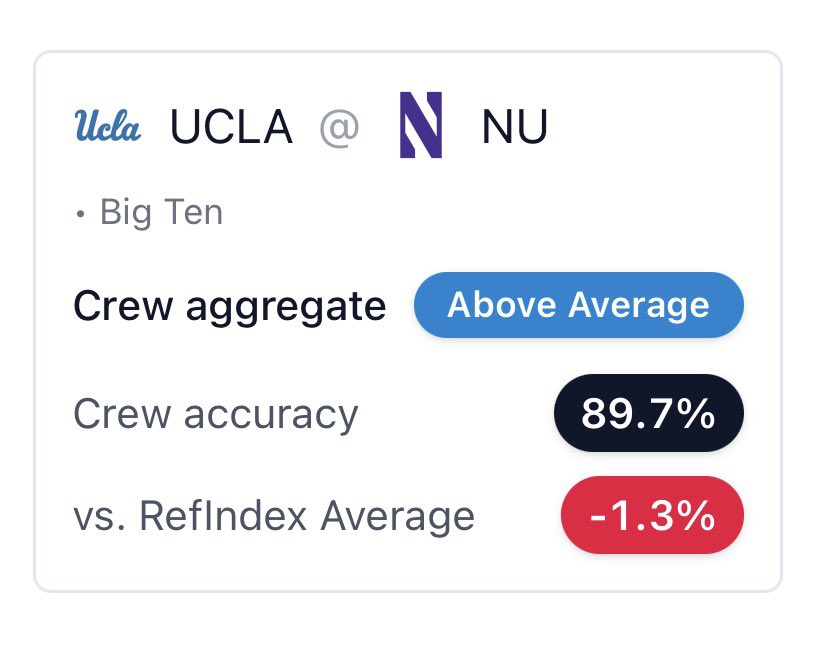Click the bullet before Big Ten
824x665 pixels.
coord(80,214)
